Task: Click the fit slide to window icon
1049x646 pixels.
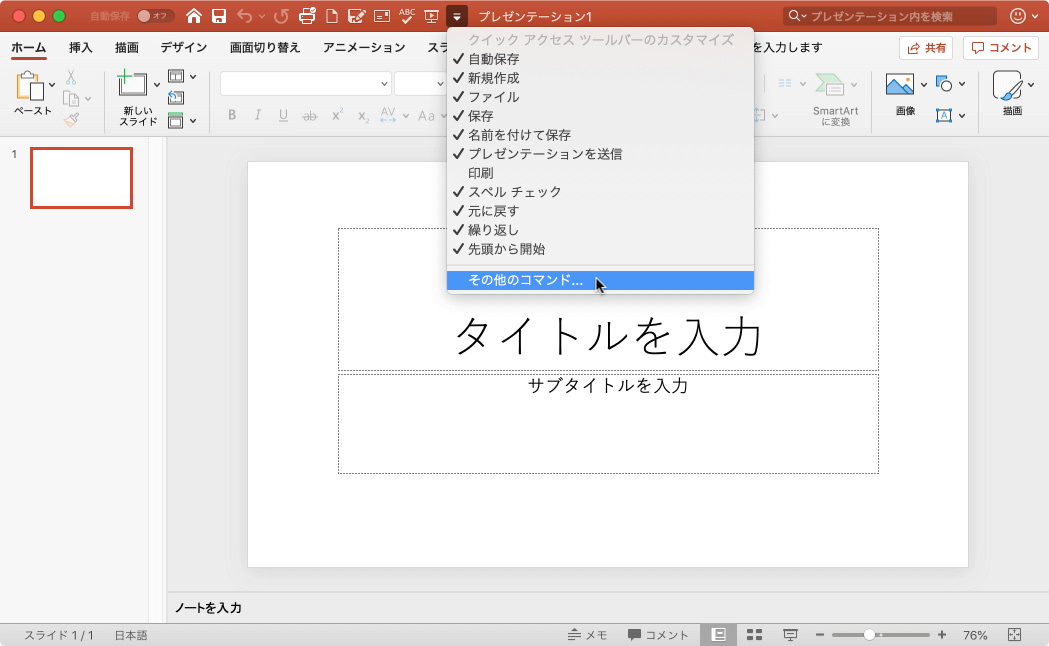Action: tap(1014, 635)
